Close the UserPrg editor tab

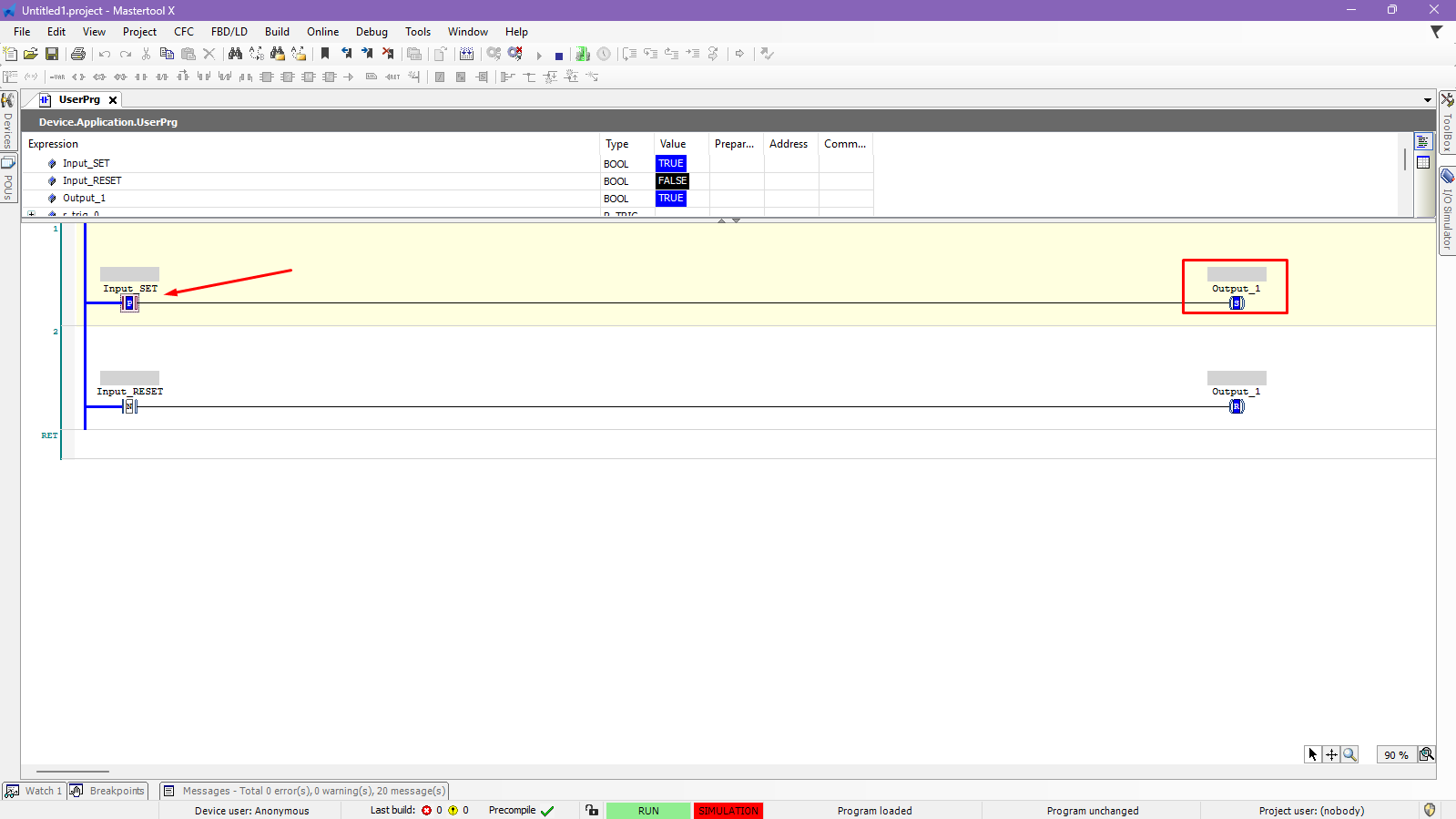tap(113, 100)
